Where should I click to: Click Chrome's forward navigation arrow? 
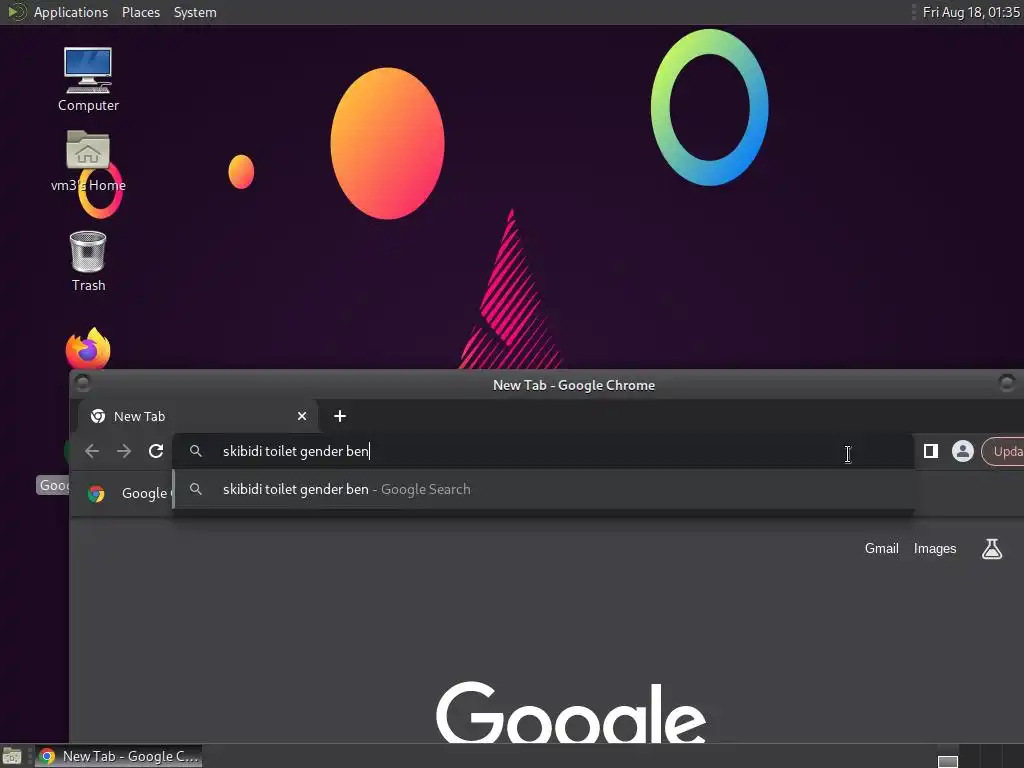tap(124, 451)
